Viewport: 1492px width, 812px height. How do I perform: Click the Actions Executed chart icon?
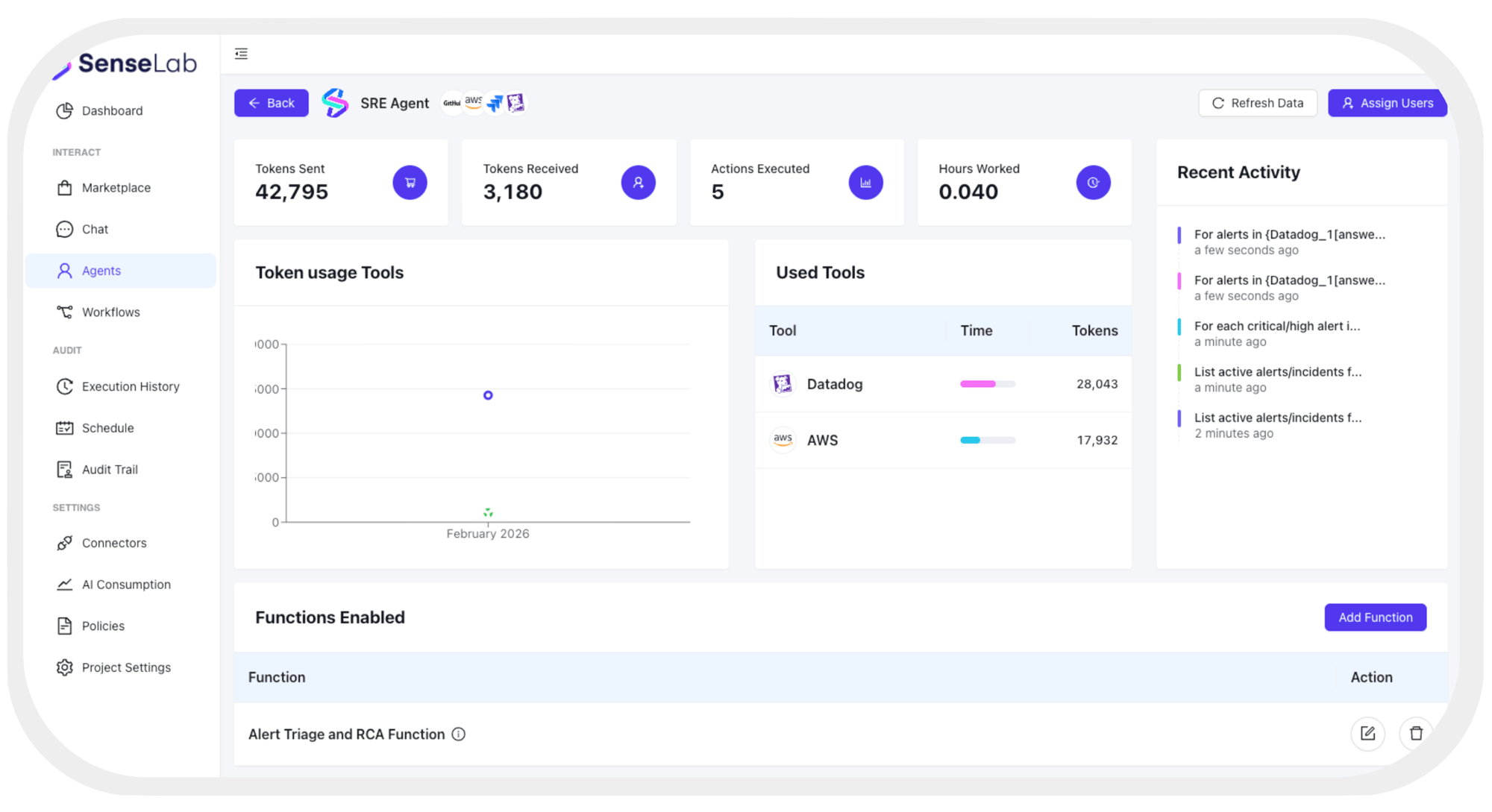pos(865,183)
